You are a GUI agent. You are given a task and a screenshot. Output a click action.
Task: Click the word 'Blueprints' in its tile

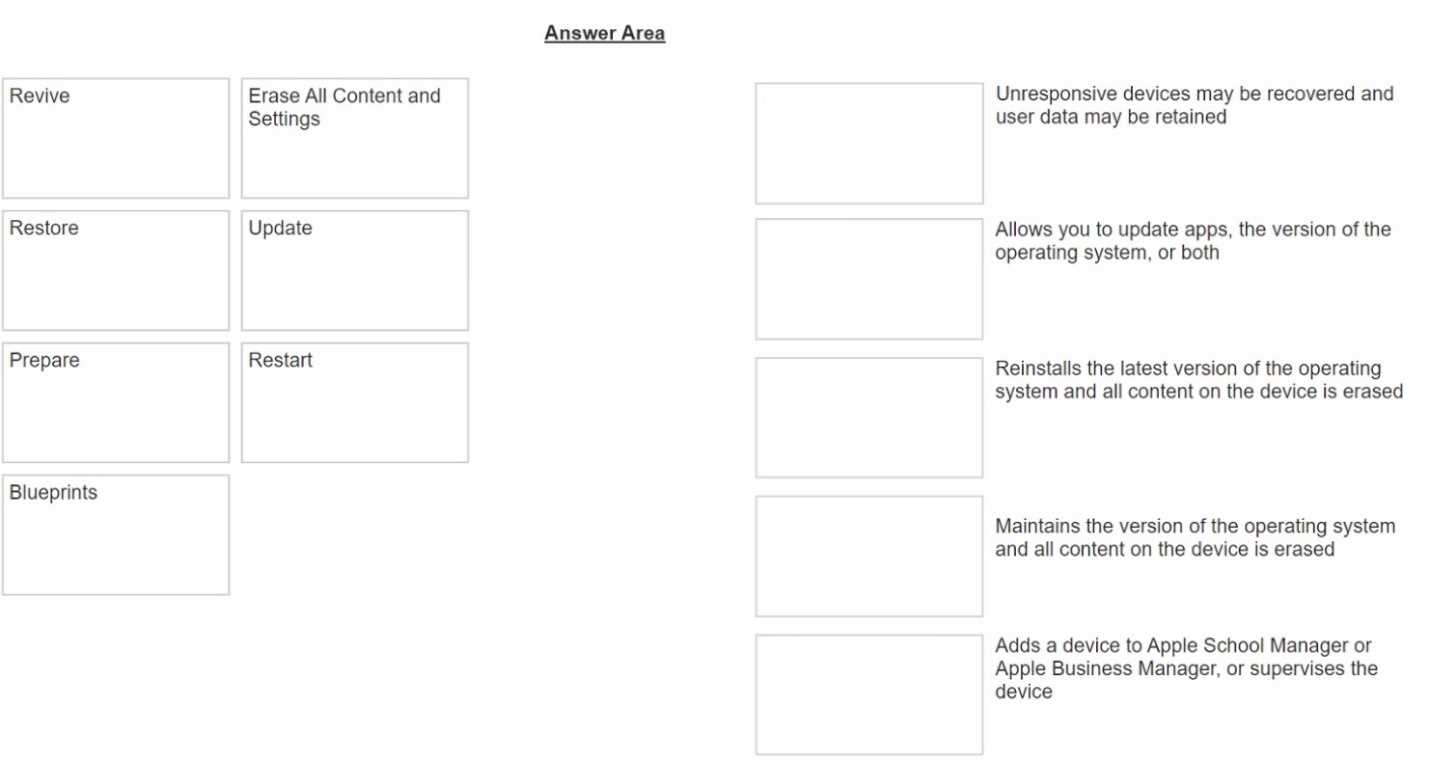pos(54,492)
